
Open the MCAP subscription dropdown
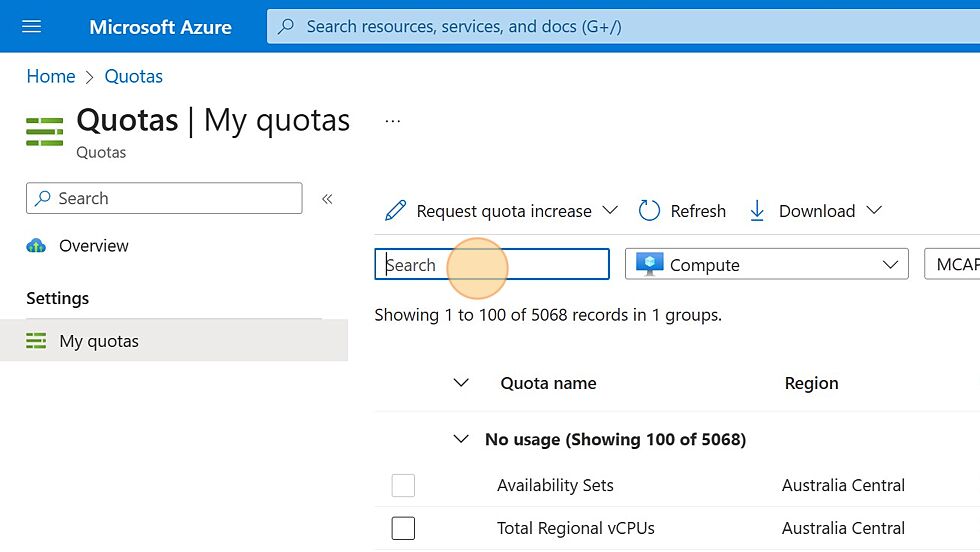click(952, 264)
